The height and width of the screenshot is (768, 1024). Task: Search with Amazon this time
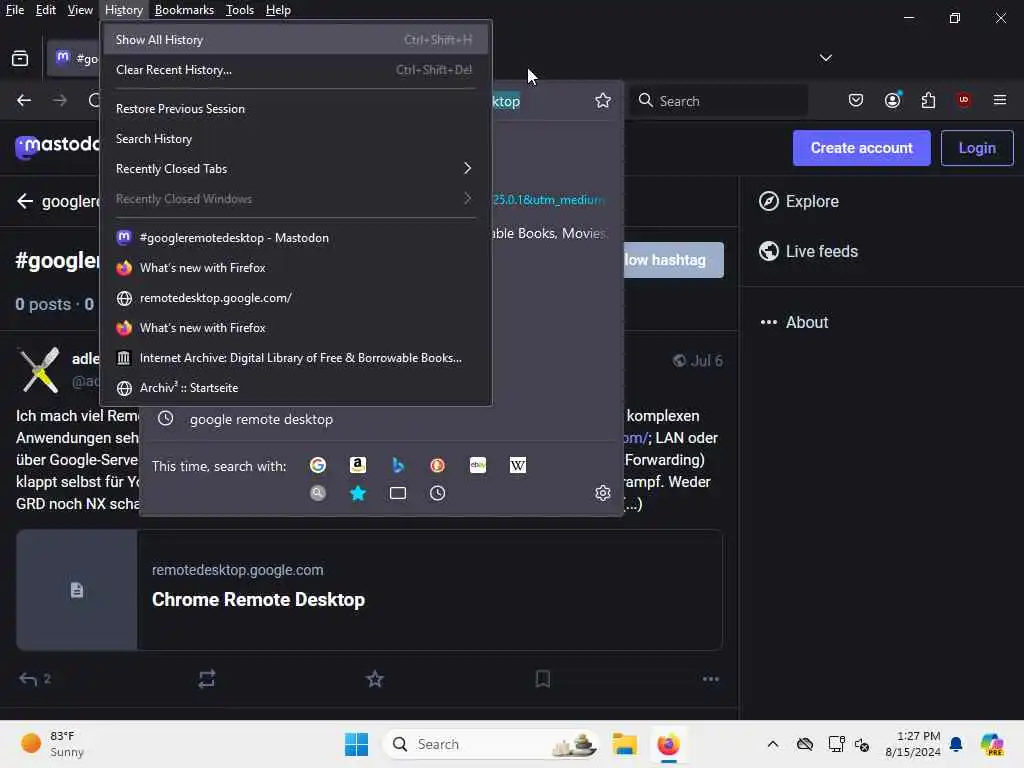[x=358, y=465]
